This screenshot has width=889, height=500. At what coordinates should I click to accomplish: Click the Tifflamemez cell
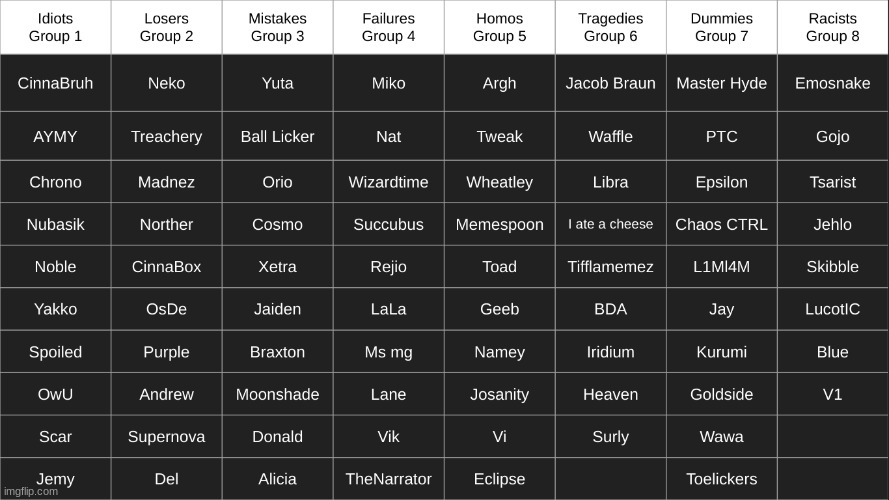pos(611,266)
